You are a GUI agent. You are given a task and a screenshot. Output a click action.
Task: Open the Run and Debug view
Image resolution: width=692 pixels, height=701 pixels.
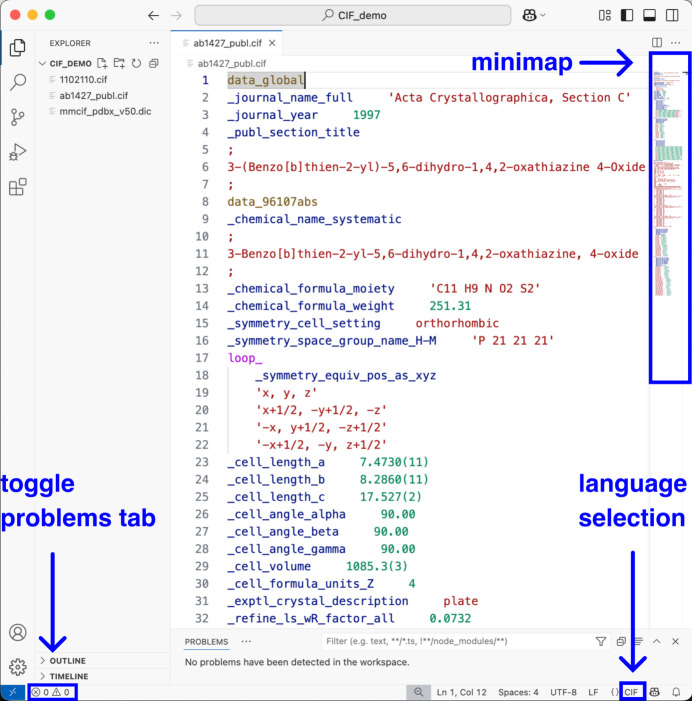point(17,152)
